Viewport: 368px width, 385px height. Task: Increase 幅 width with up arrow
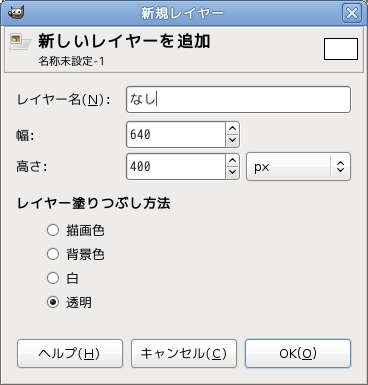click(232, 128)
